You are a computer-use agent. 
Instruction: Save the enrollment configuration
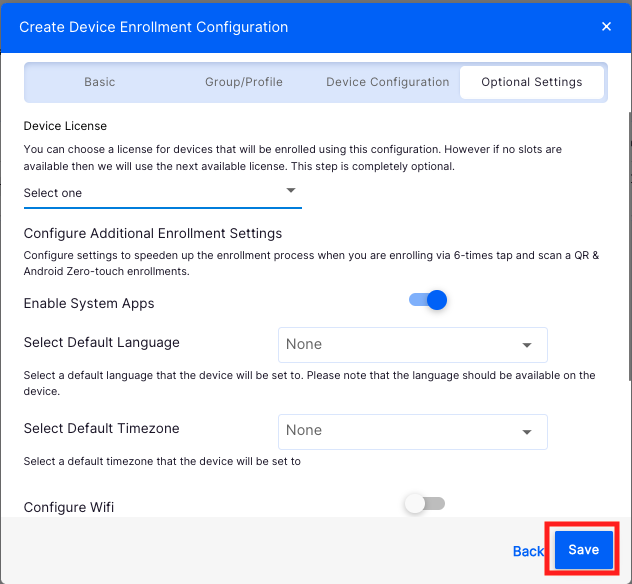pyautogui.click(x=584, y=550)
